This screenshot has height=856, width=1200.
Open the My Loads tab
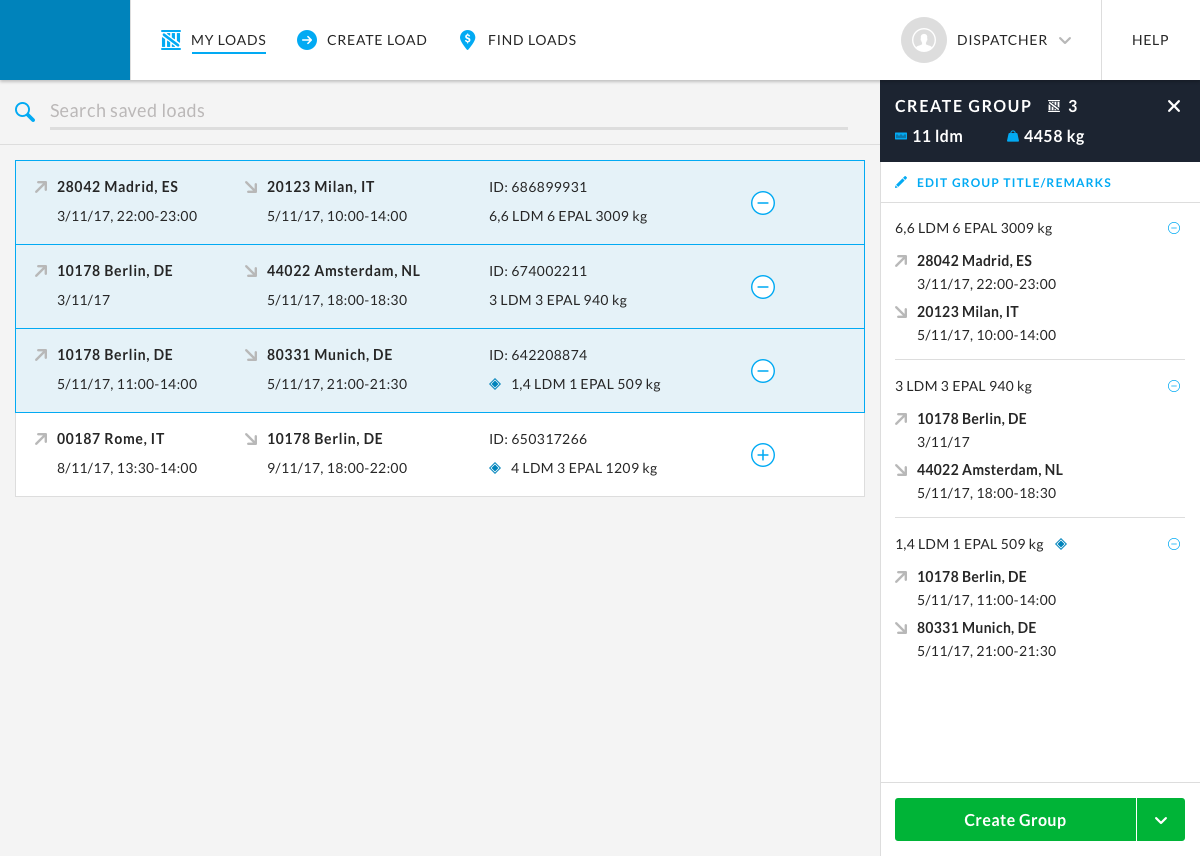pos(228,40)
